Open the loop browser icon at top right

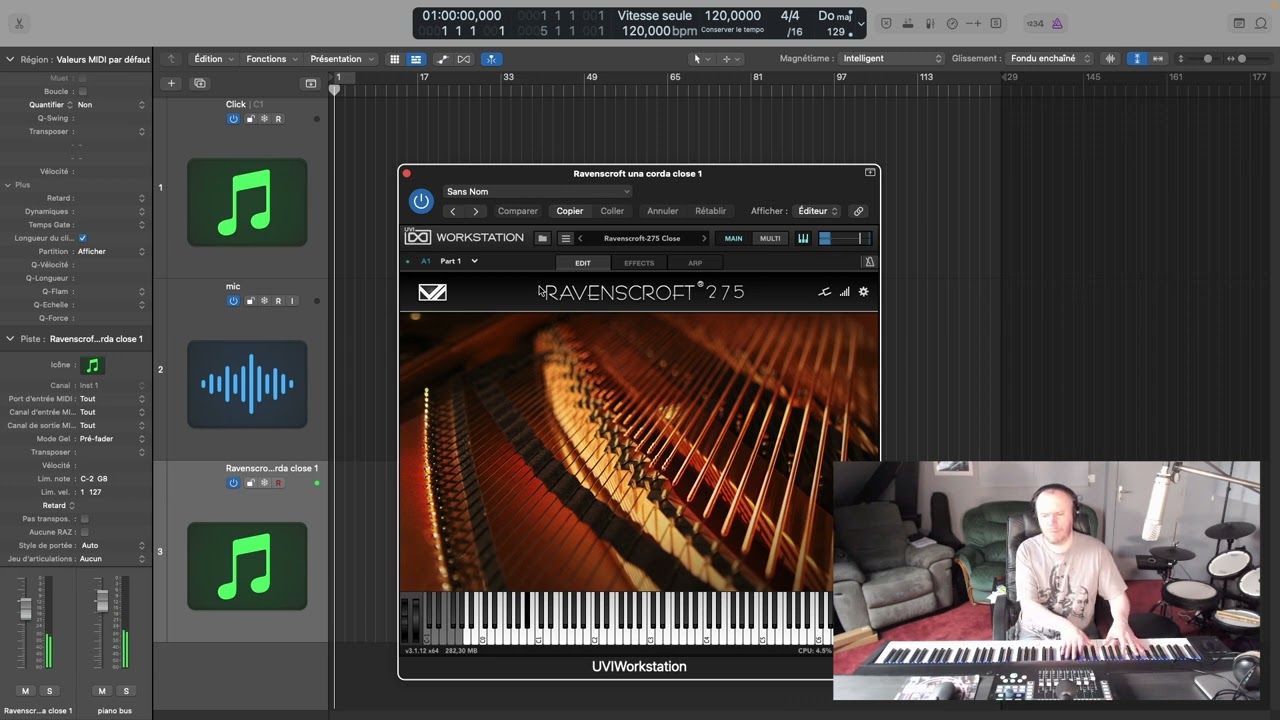tap(1261, 23)
